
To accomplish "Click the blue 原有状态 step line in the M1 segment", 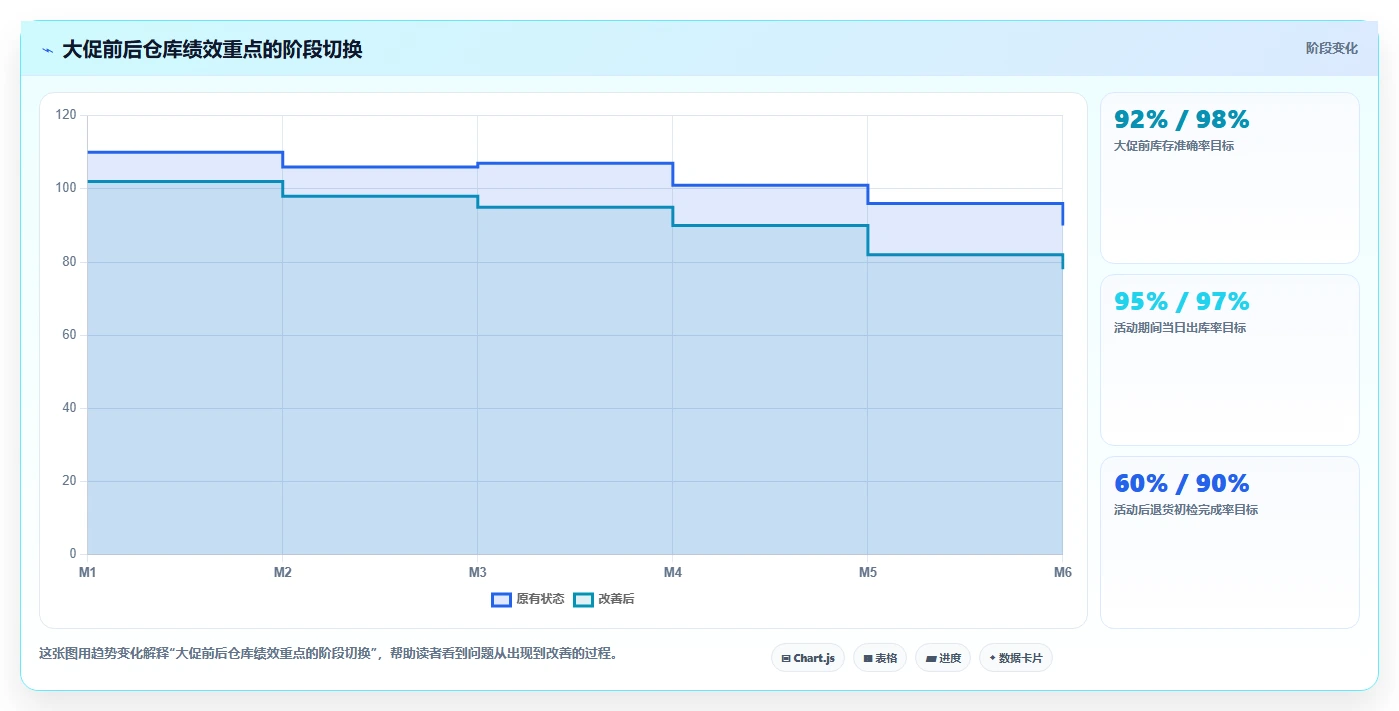I will click(185, 152).
